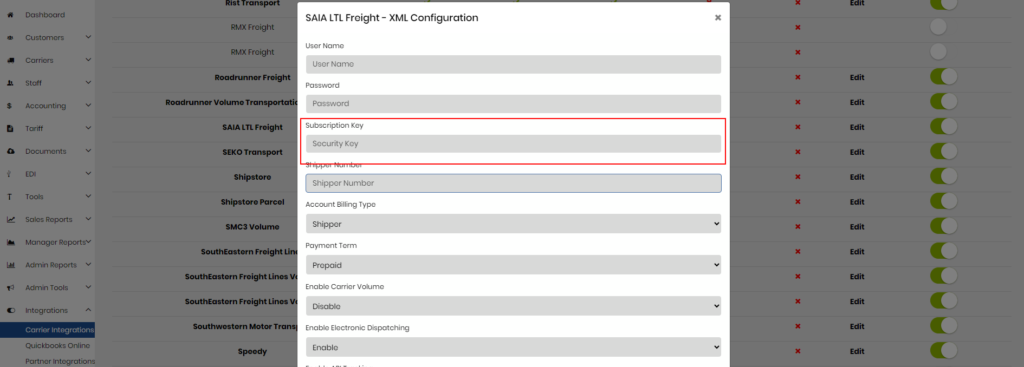Screen dimensions: 1024x367
Task: Open the Account Billing Type dropdown
Action: [513, 224]
